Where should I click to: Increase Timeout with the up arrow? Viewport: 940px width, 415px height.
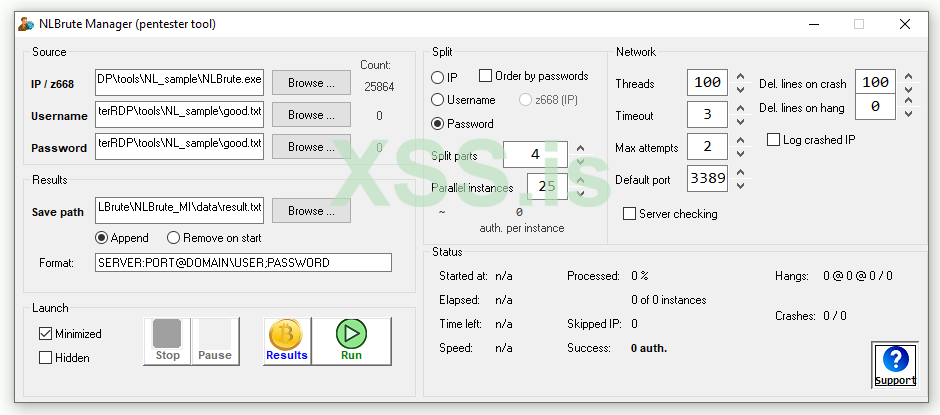740,109
